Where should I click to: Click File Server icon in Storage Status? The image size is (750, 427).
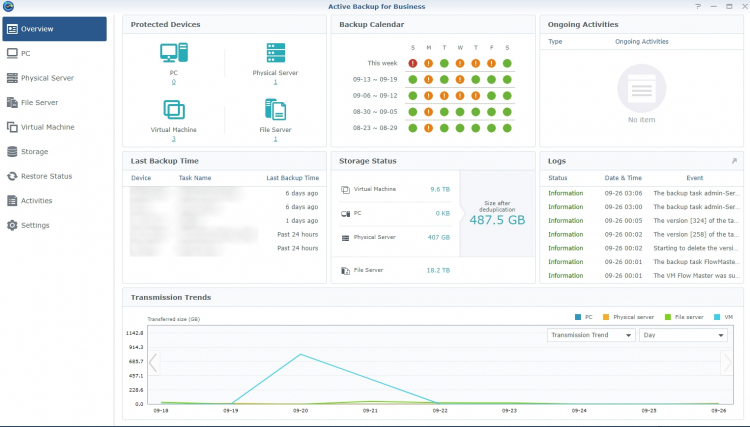345,271
